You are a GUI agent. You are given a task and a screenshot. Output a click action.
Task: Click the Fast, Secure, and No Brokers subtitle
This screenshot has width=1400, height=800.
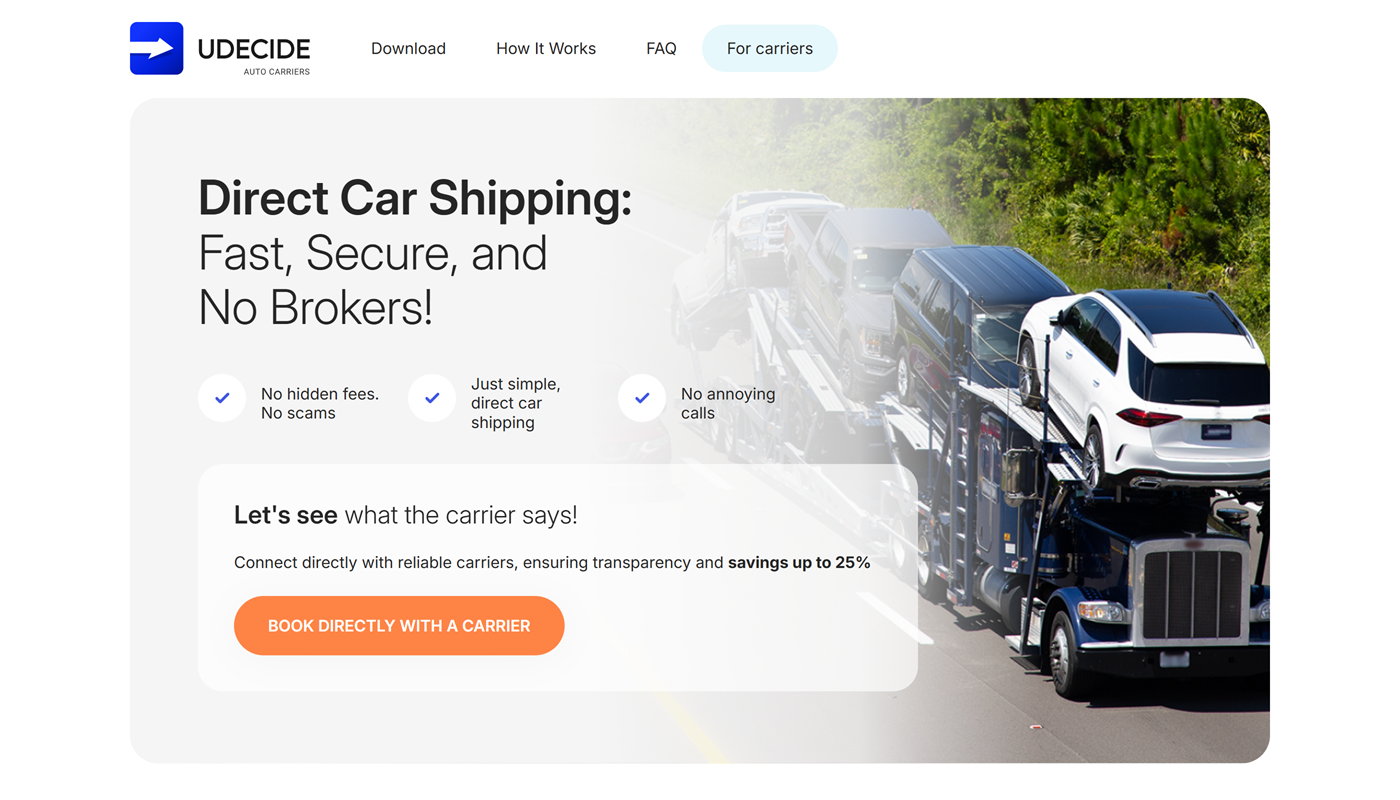coord(373,280)
